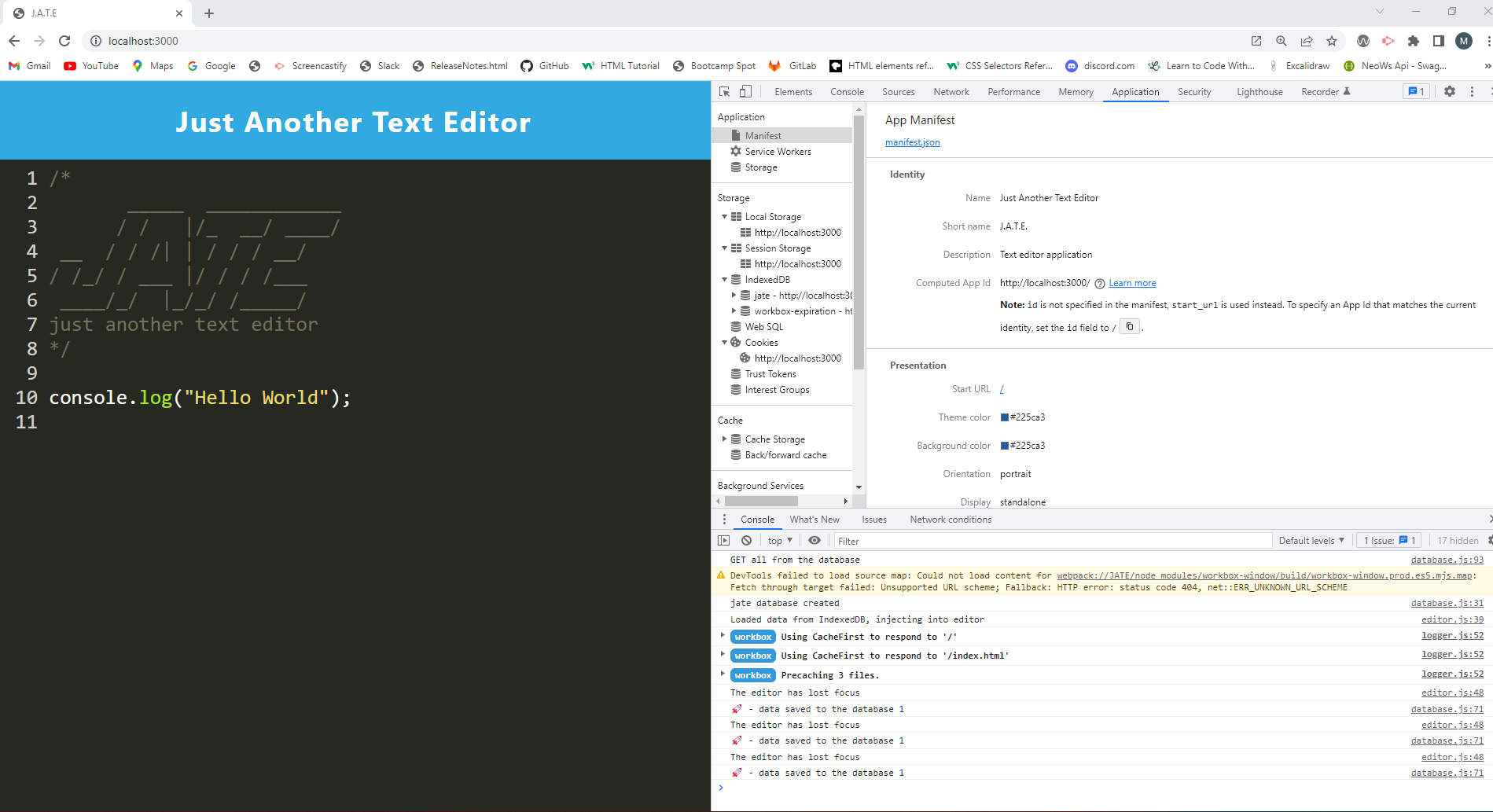Expand the first workbox CacheFirst log entry
This screenshot has width=1493, height=812.
tap(723, 635)
